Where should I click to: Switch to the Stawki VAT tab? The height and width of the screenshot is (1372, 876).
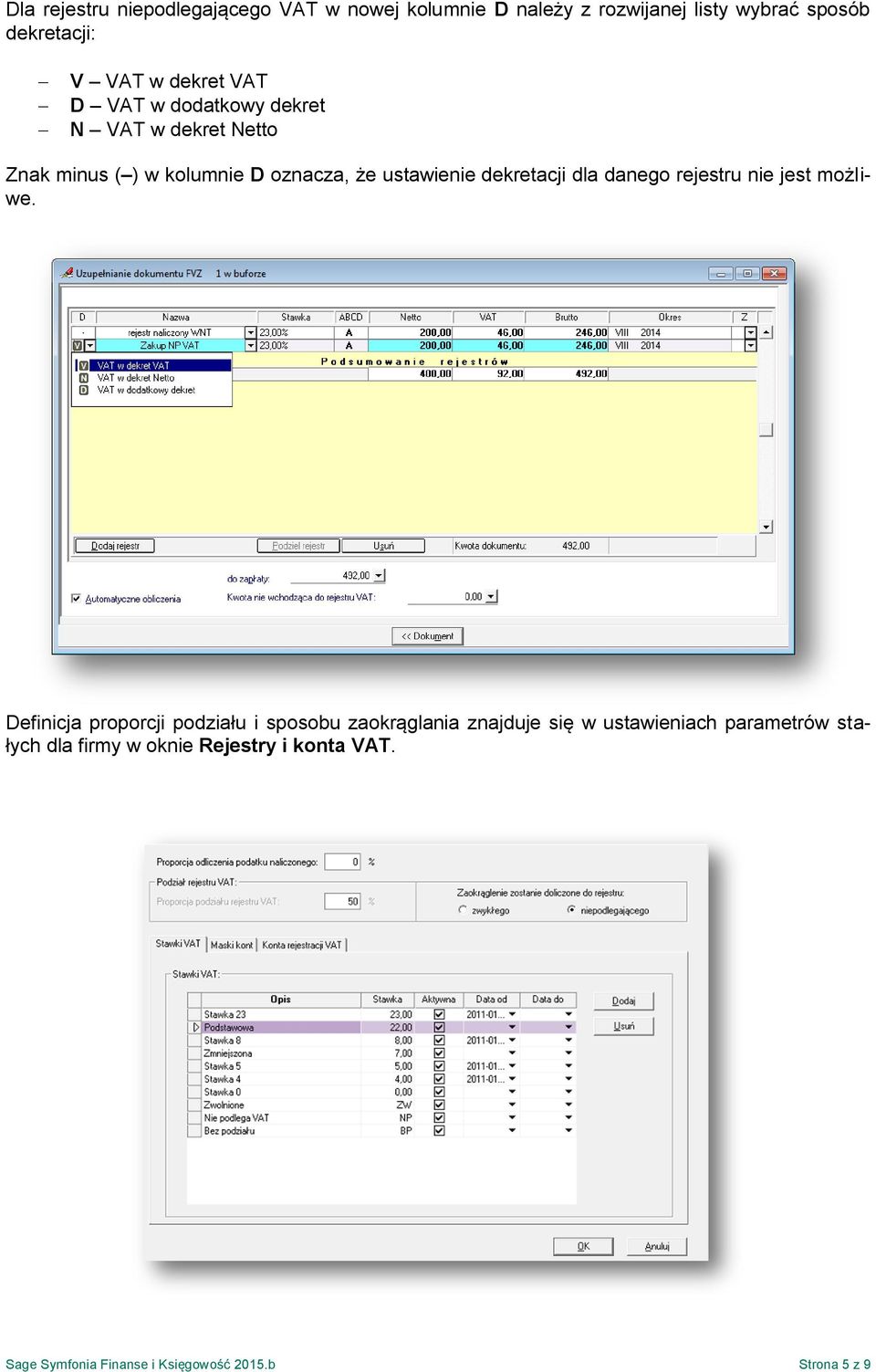click(178, 944)
